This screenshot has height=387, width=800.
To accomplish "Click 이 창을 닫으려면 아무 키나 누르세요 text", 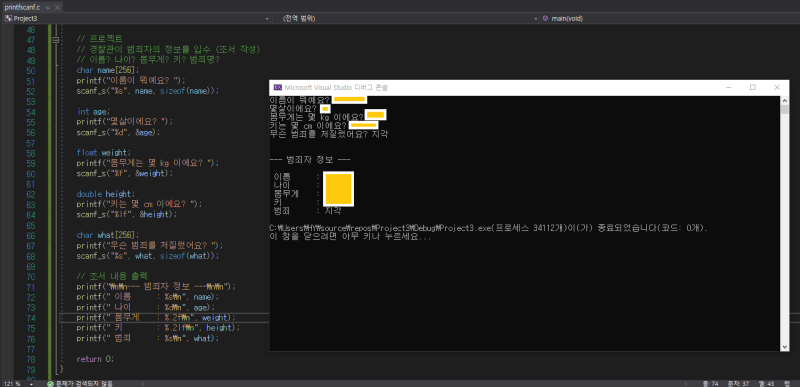I will (x=351, y=237).
